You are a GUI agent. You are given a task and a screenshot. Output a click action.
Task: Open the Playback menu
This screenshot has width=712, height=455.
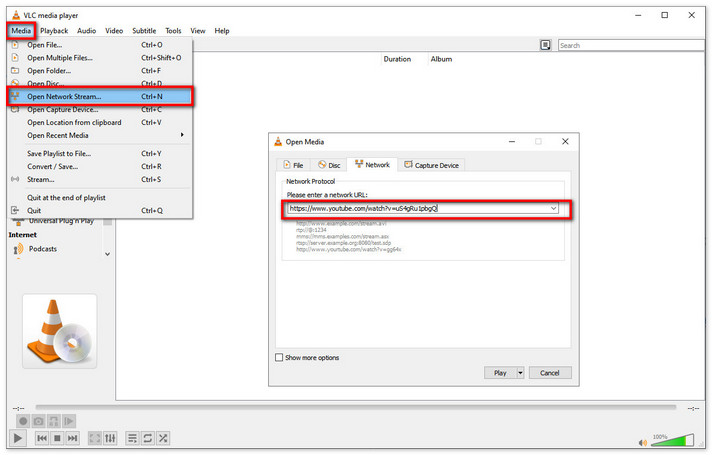54,31
